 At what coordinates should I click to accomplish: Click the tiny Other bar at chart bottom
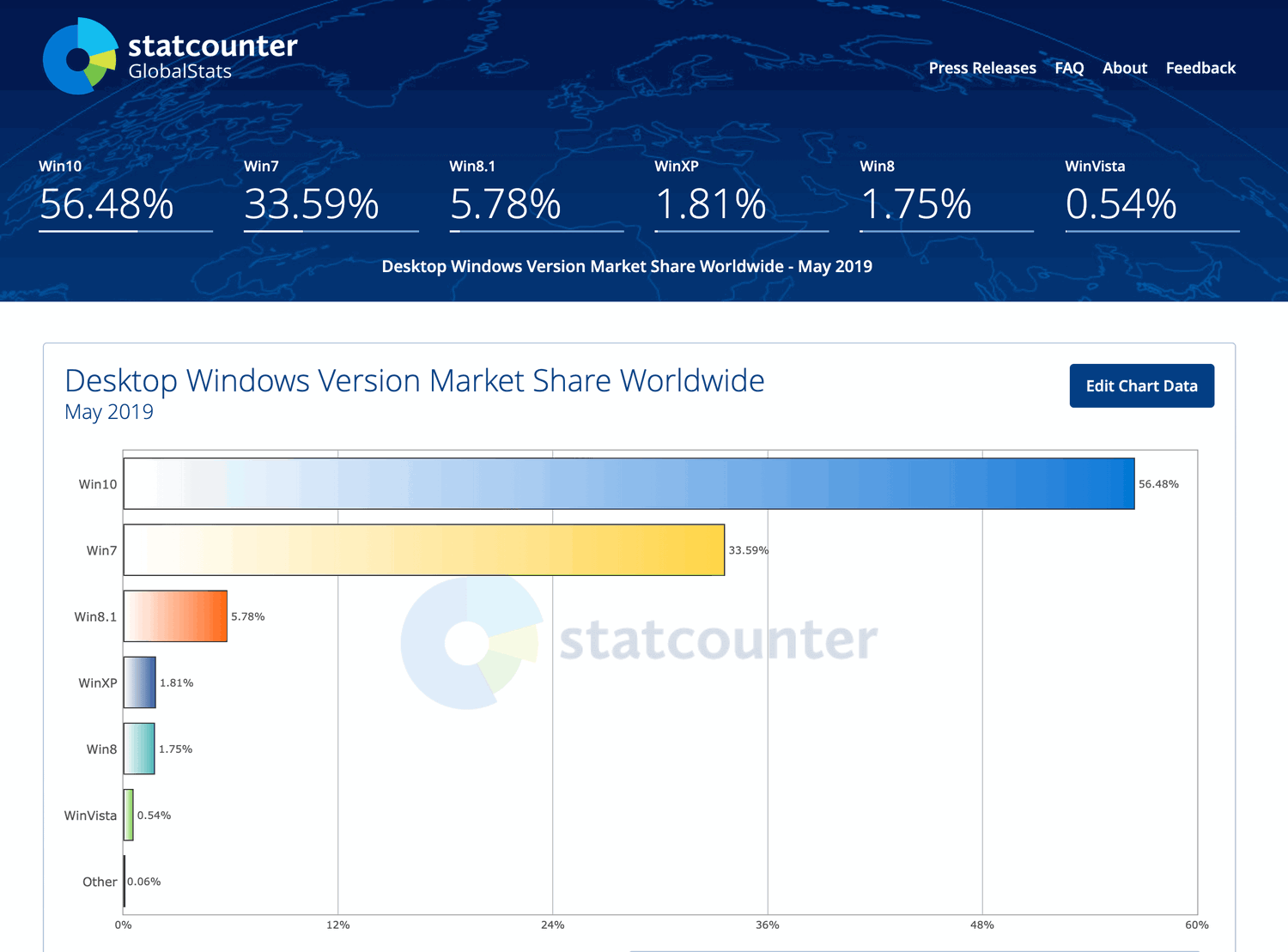click(124, 882)
